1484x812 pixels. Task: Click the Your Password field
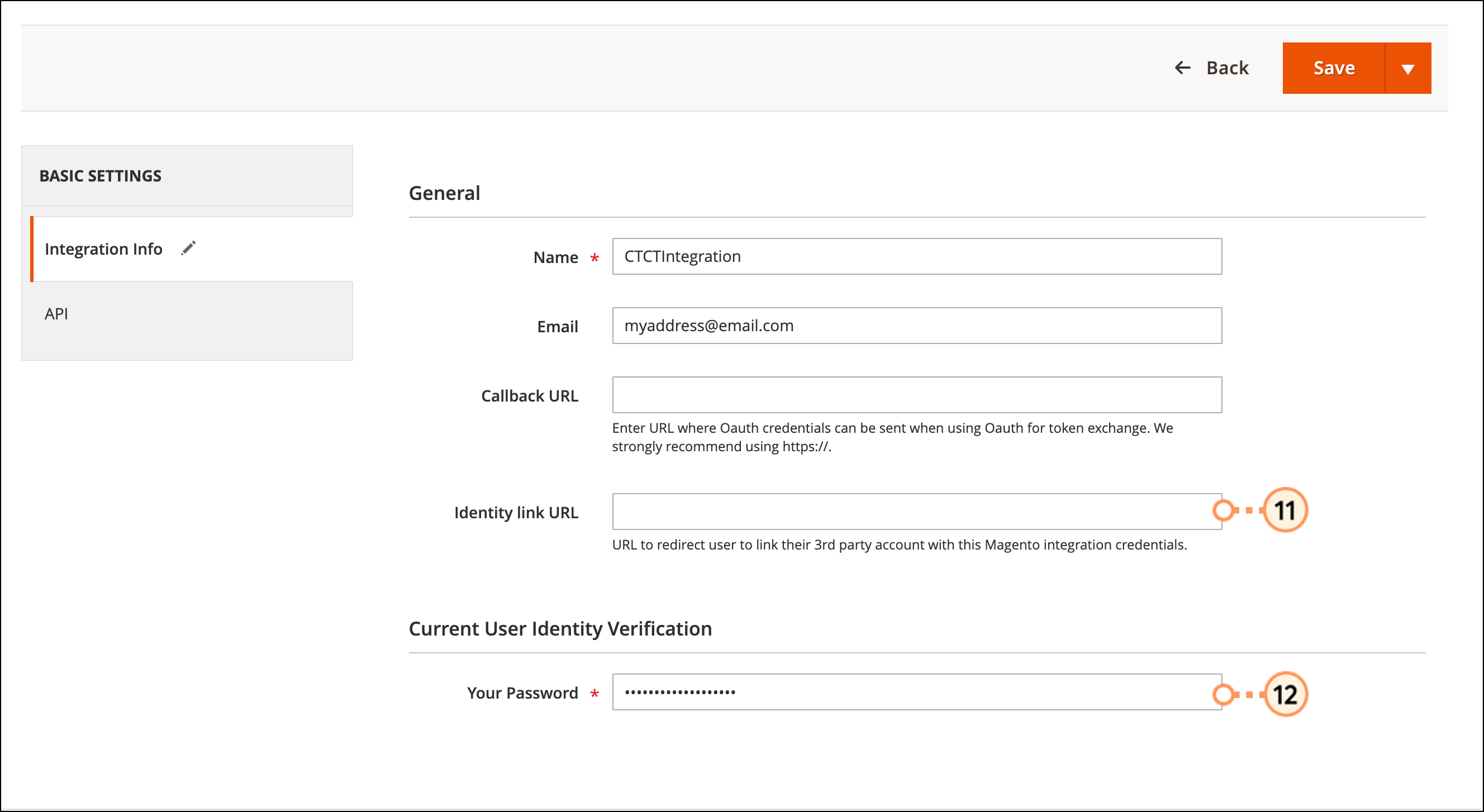pos(916,692)
